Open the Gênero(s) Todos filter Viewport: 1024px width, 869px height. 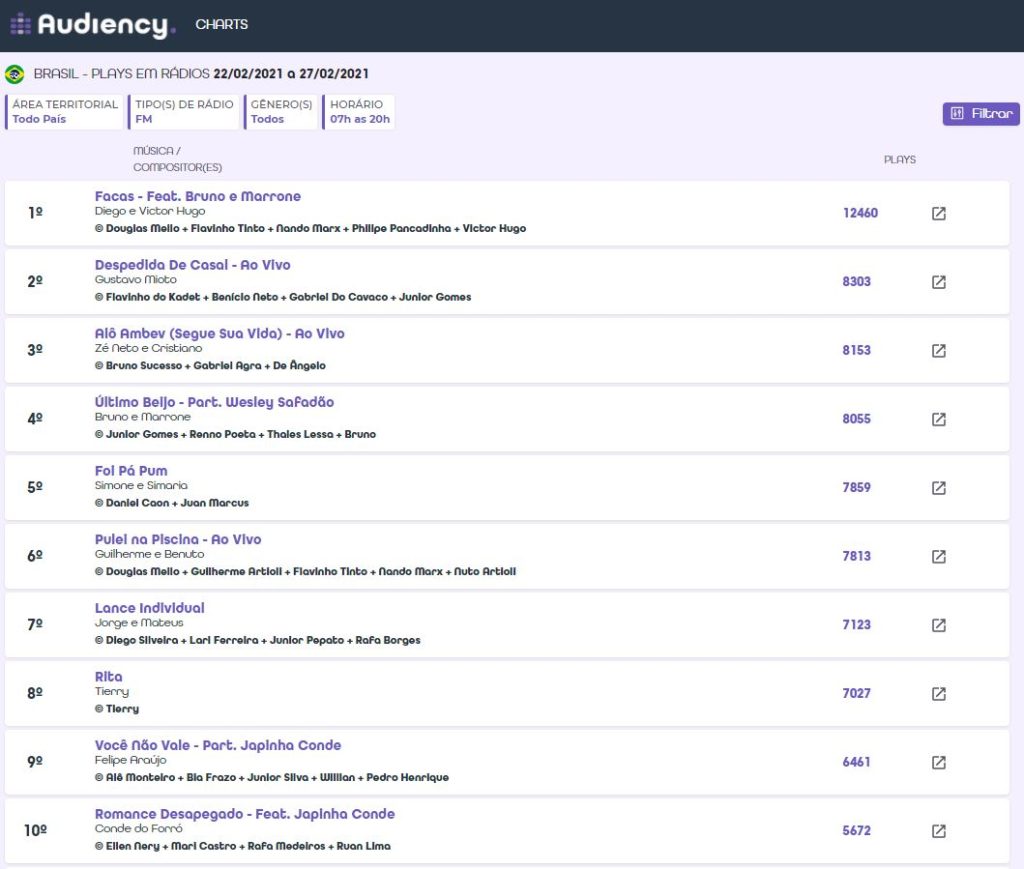(281, 112)
